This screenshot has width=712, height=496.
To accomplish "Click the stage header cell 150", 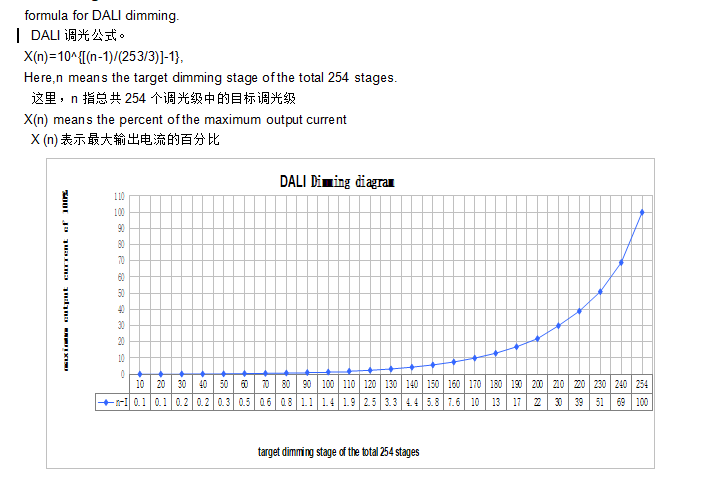I will click(x=433, y=384).
